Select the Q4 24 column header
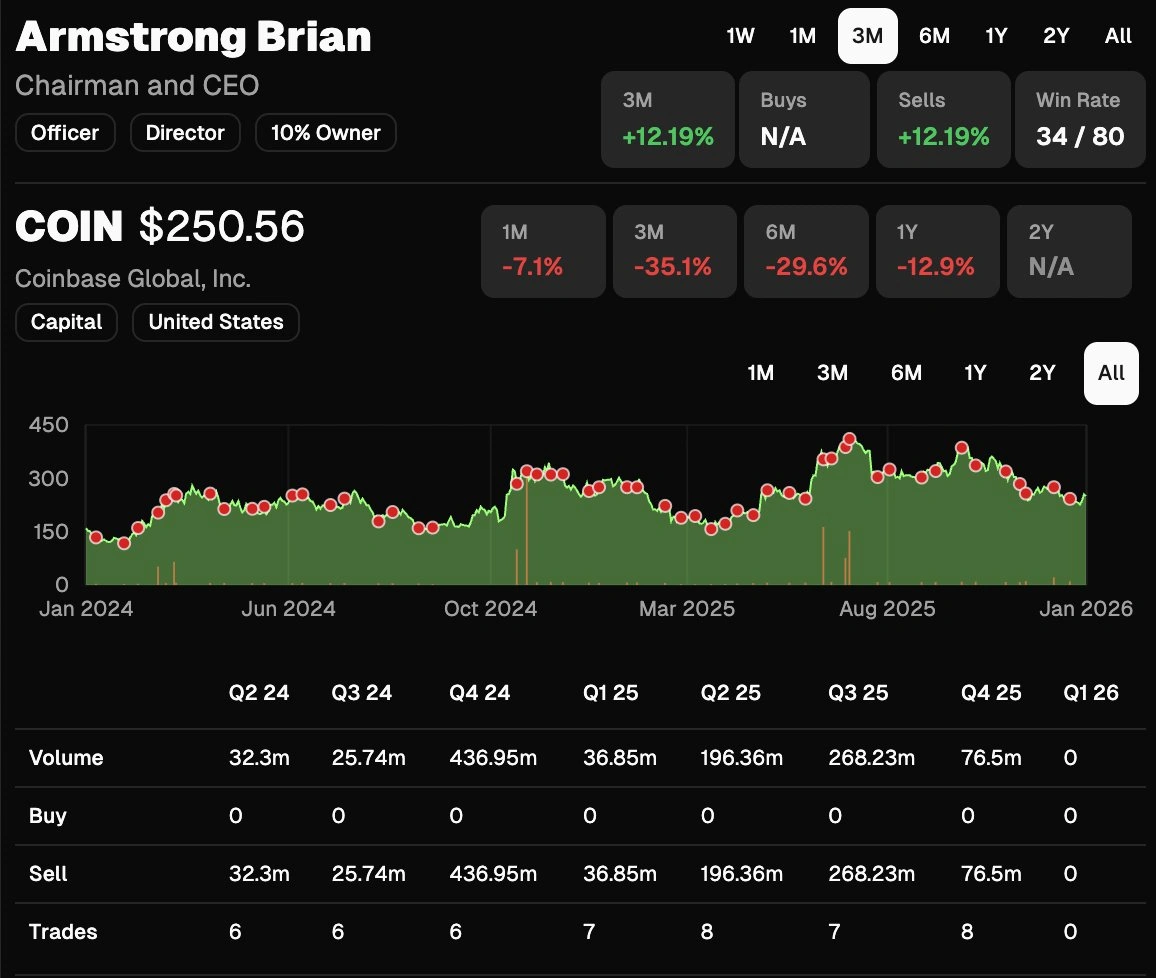This screenshot has height=978, width=1156. pos(480,692)
